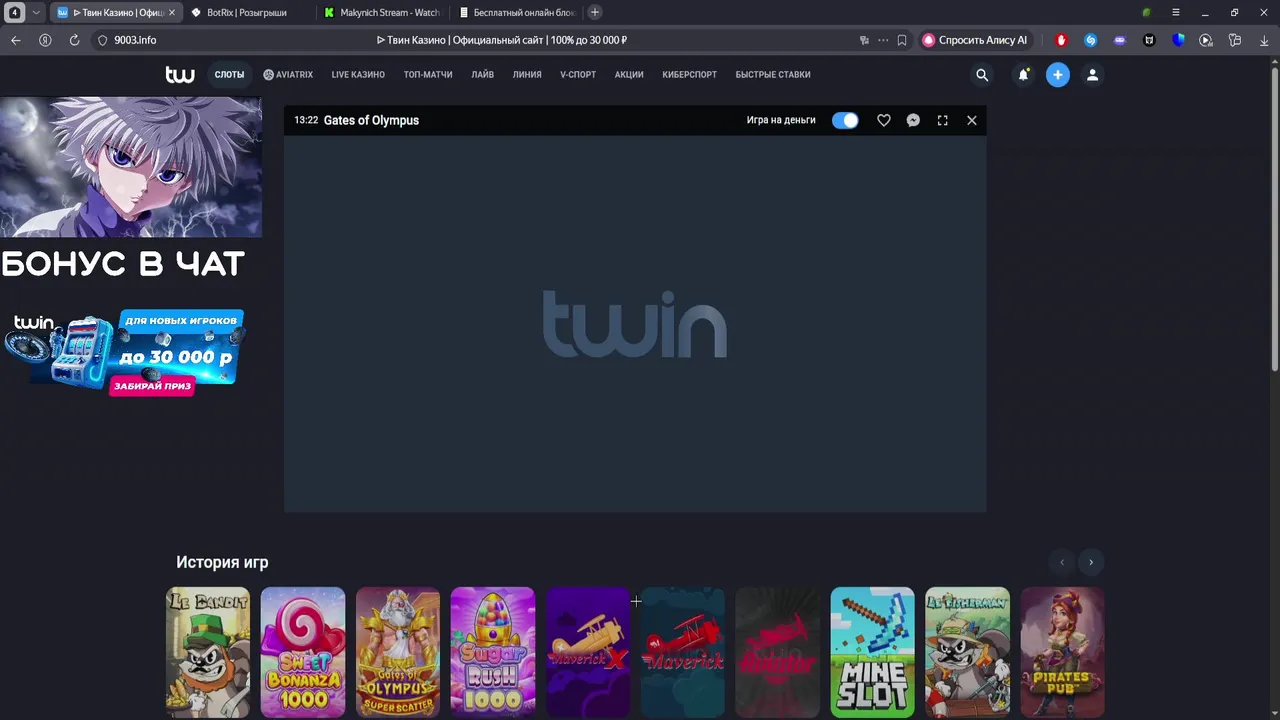
Task: Open the black cat extension icon
Action: click(1149, 40)
